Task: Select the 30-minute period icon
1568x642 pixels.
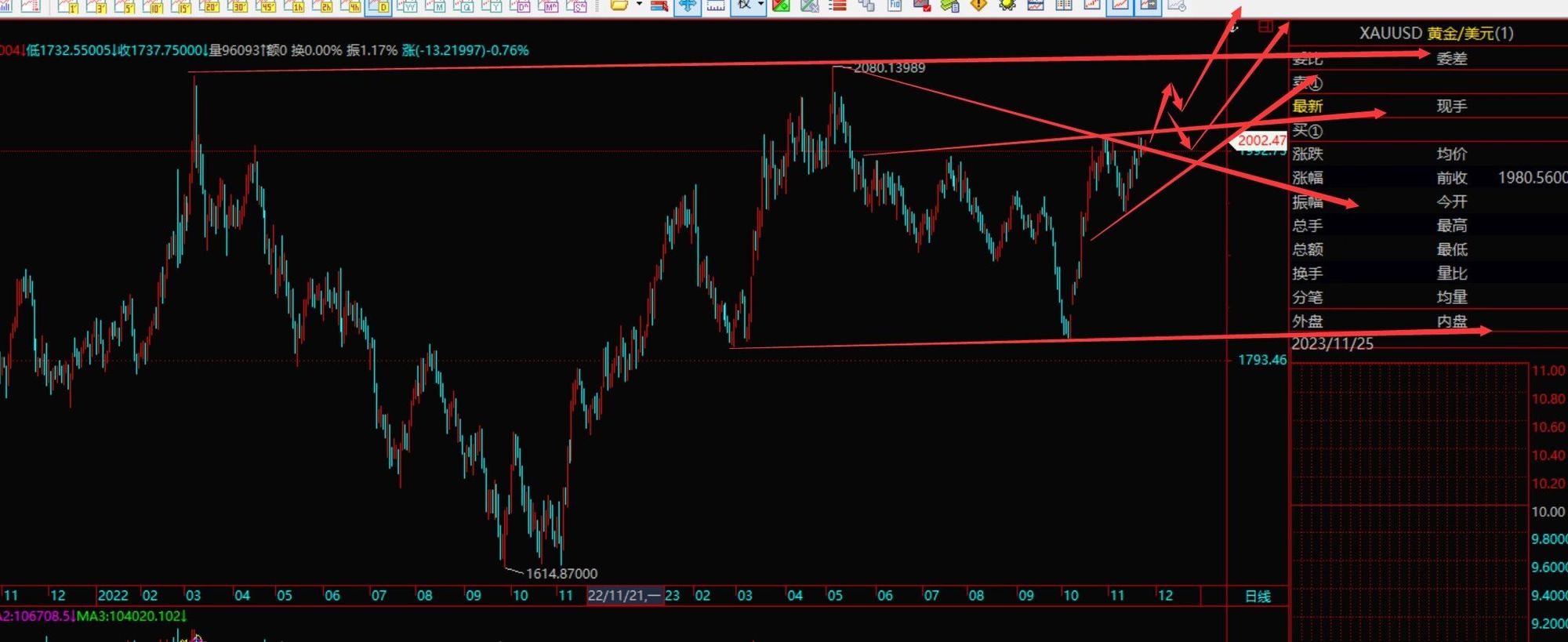Action: (x=238, y=6)
